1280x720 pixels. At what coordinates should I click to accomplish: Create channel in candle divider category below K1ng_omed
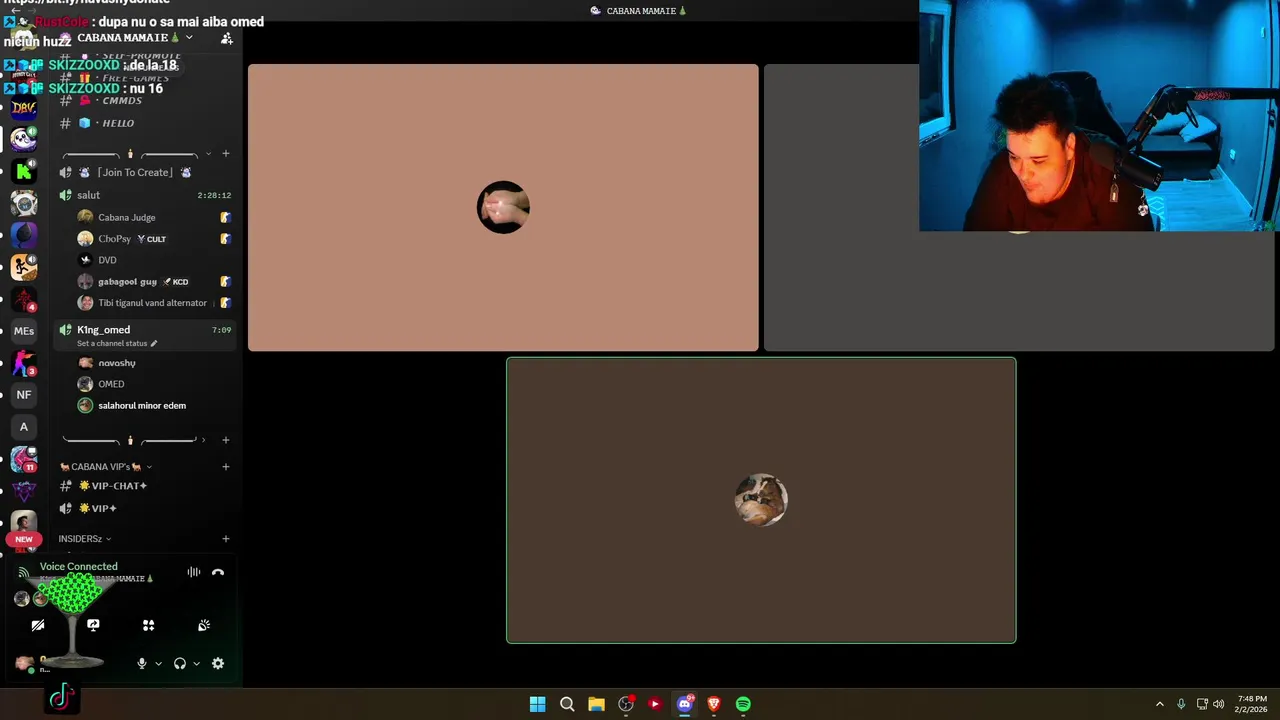226,440
